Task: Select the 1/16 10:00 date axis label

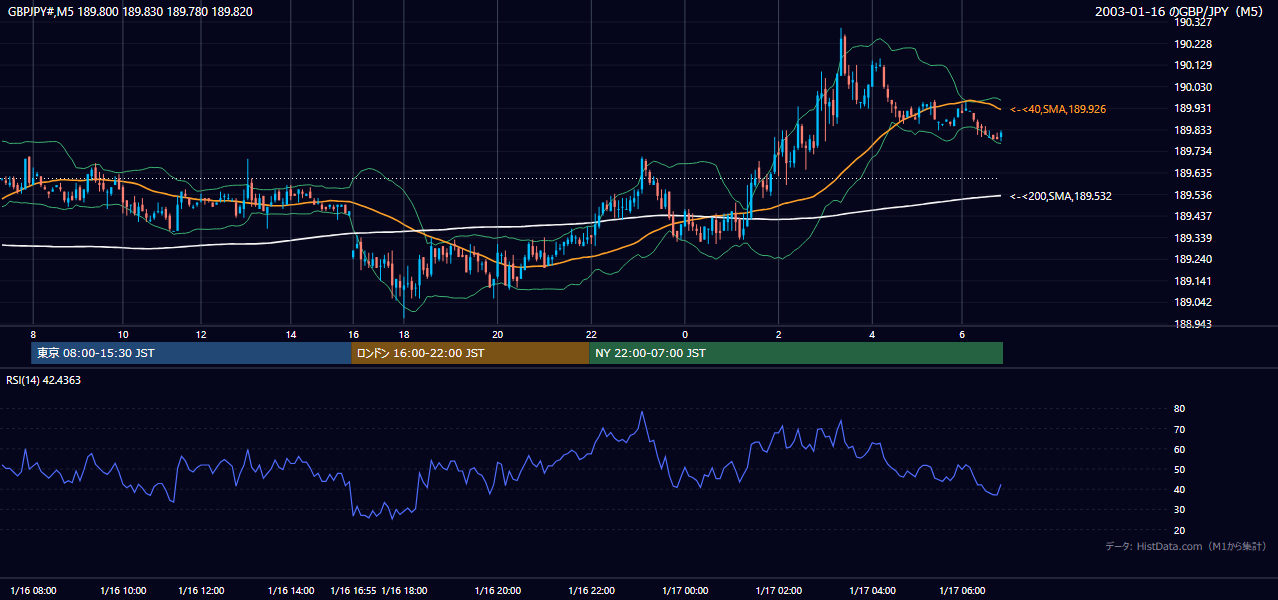Action: click(x=124, y=590)
